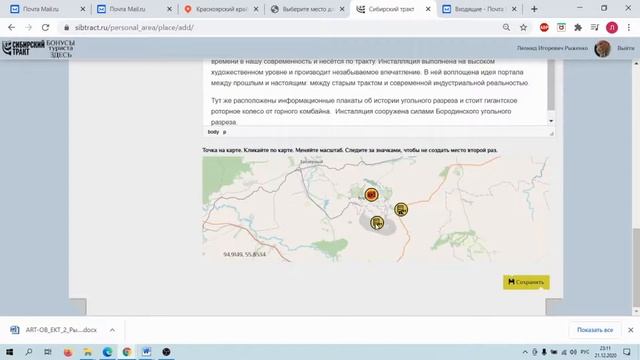Click the Выйти logout link

(625, 48)
